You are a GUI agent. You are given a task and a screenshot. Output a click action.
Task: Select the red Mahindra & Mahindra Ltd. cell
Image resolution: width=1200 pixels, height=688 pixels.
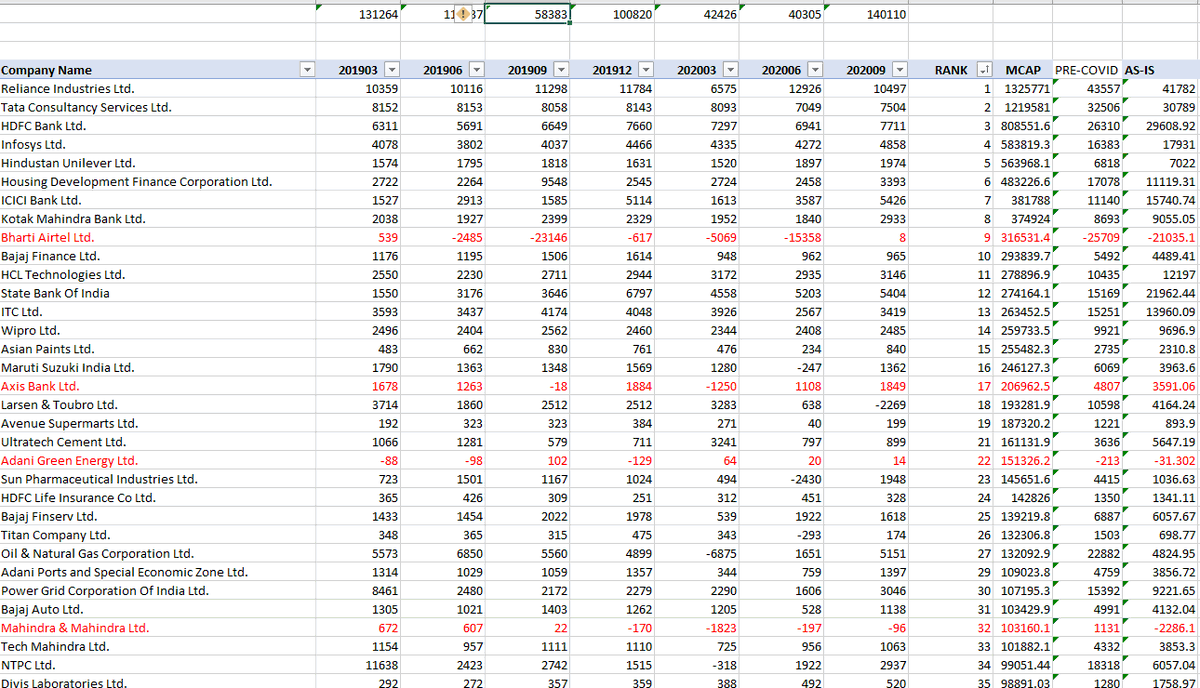pos(75,628)
